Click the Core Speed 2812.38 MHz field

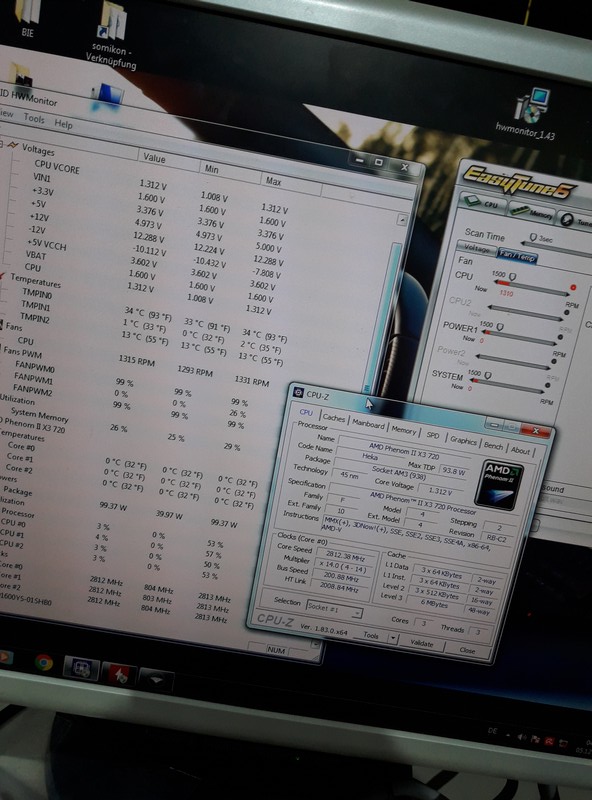point(345,555)
